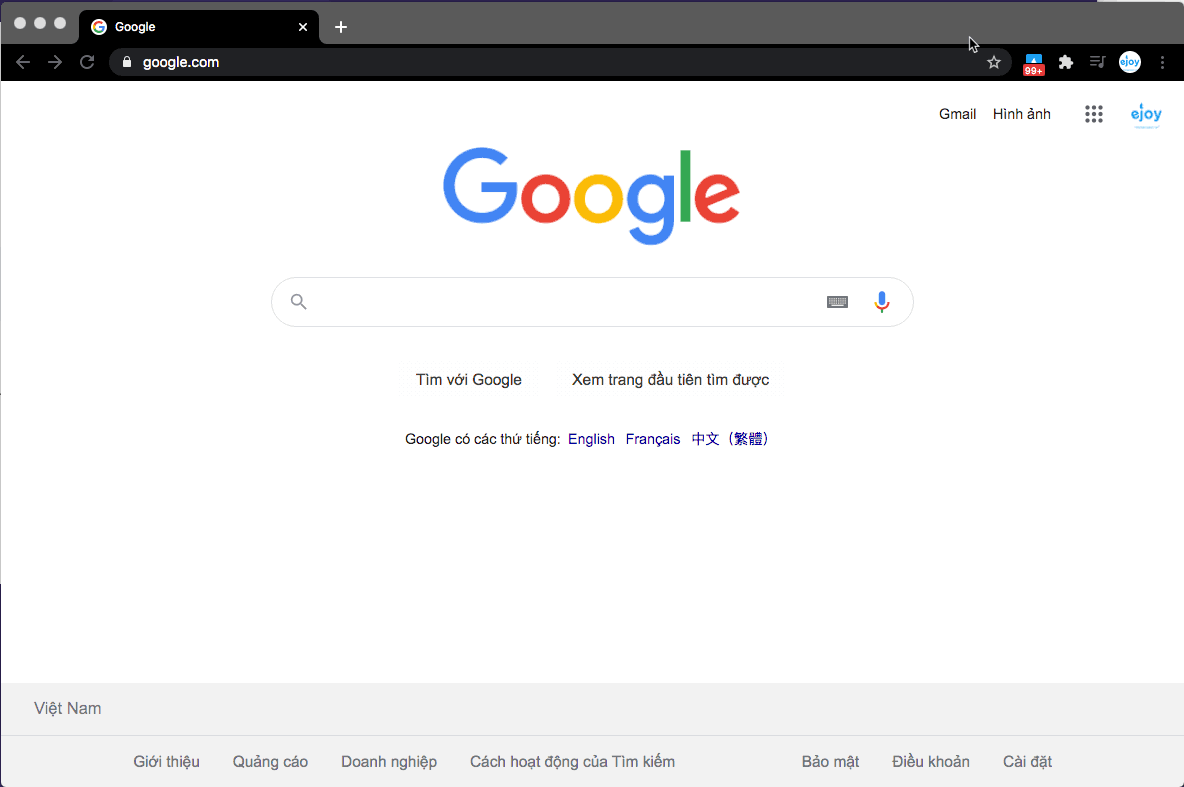The width and height of the screenshot is (1184, 787).
Task: Click the eJoy profile avatar in toolbar
Action: [1130, 62]
